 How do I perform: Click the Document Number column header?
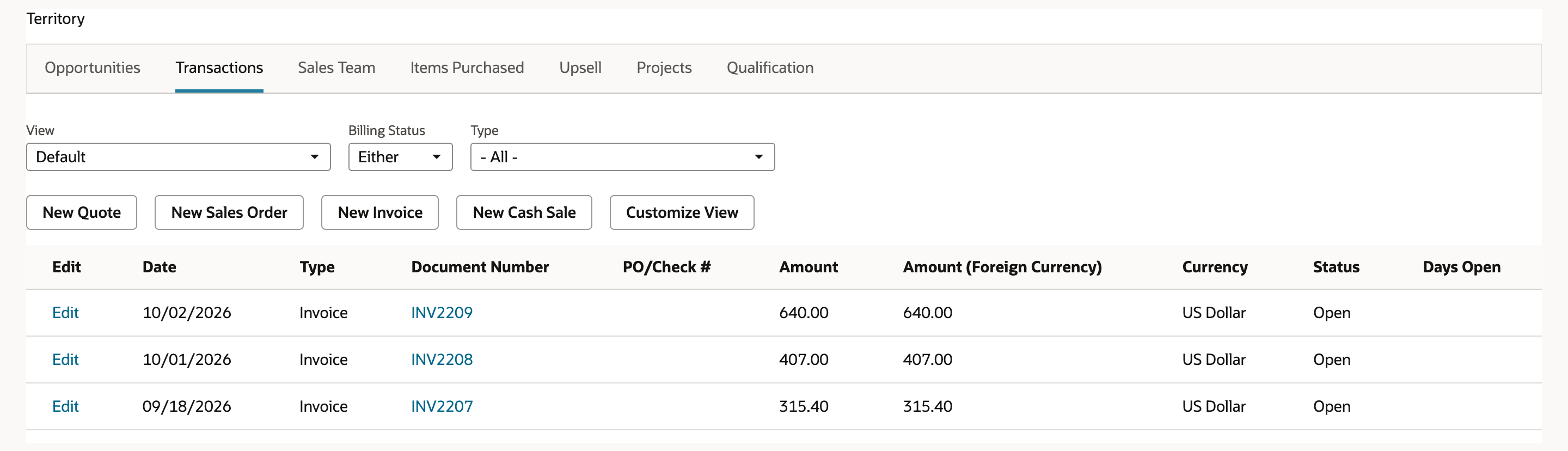click(x=480, y=267)
